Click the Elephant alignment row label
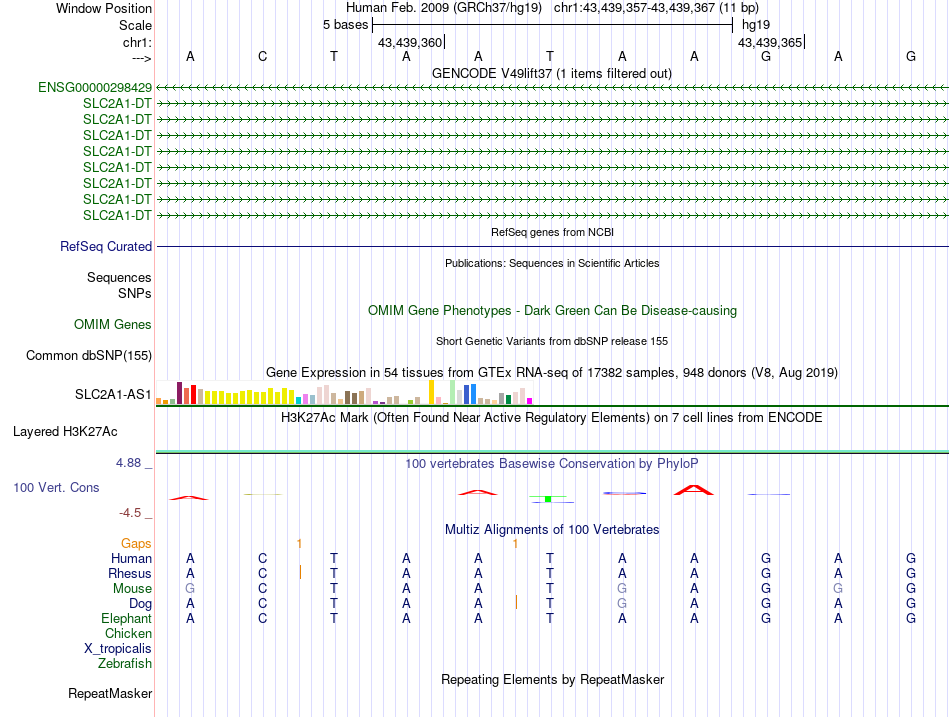Image resolution: width=950 pixels, height=717 pixels. tap(126, 619)
